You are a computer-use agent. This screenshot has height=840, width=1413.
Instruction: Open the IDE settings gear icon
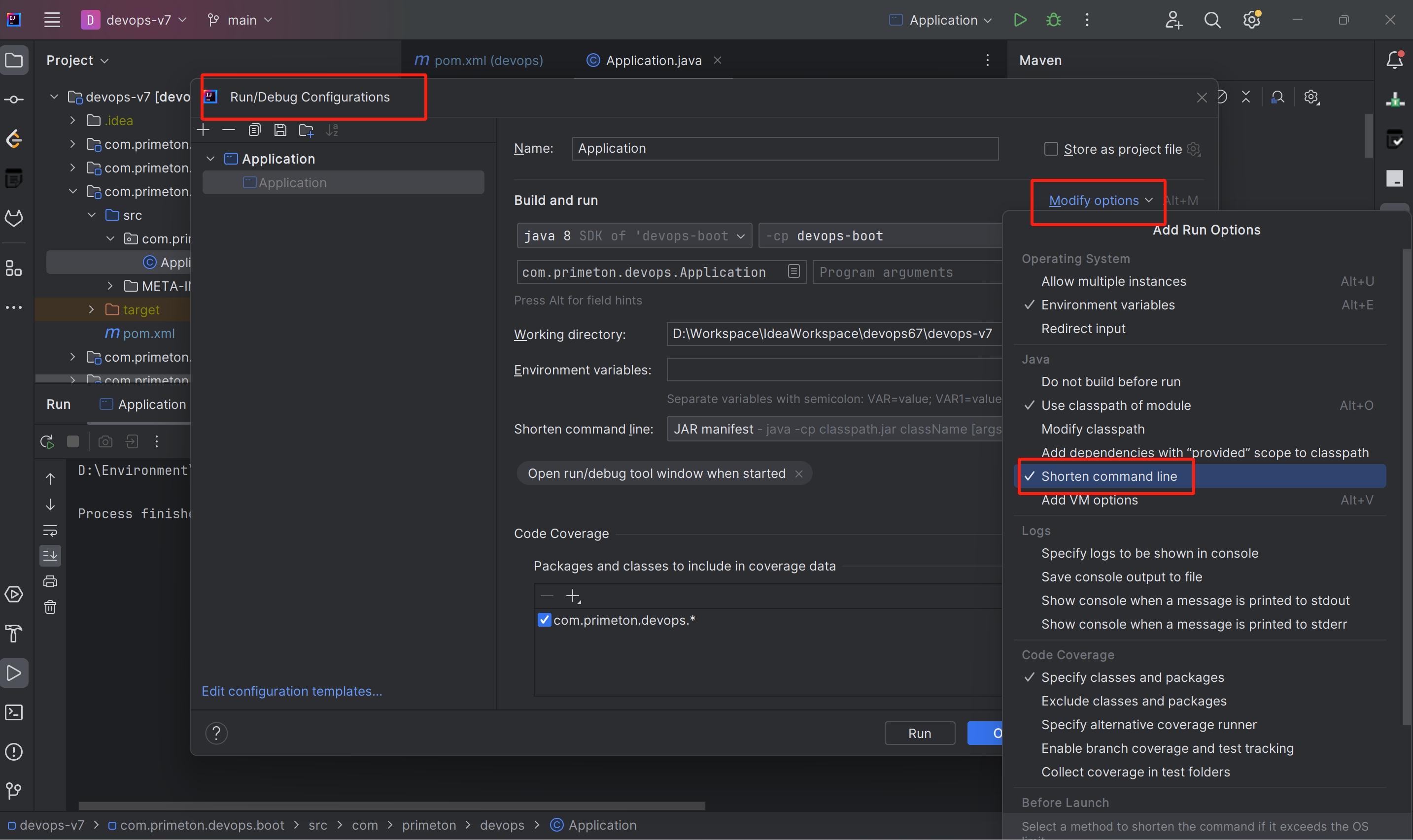point(1251,20)
